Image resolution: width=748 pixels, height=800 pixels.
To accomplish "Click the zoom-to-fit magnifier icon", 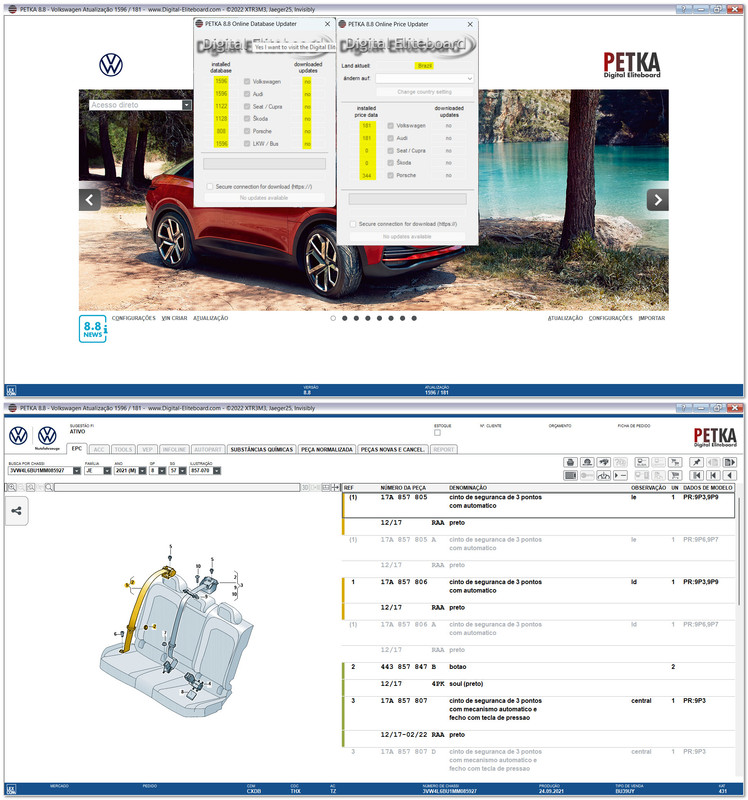I will (x=31, y=488).
